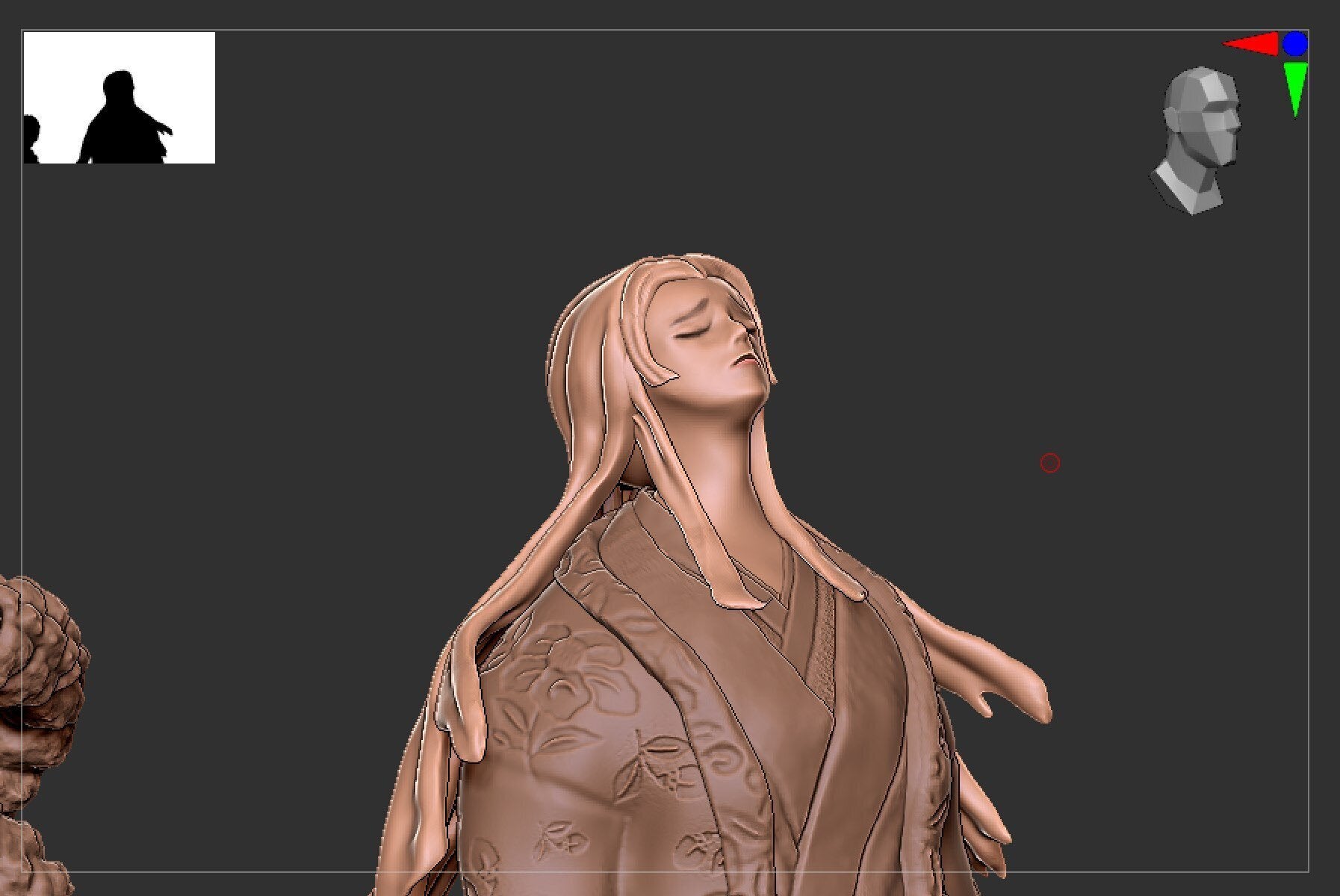Click the green Y axis cone
Screen dimensions: 1340x896
1295,86
